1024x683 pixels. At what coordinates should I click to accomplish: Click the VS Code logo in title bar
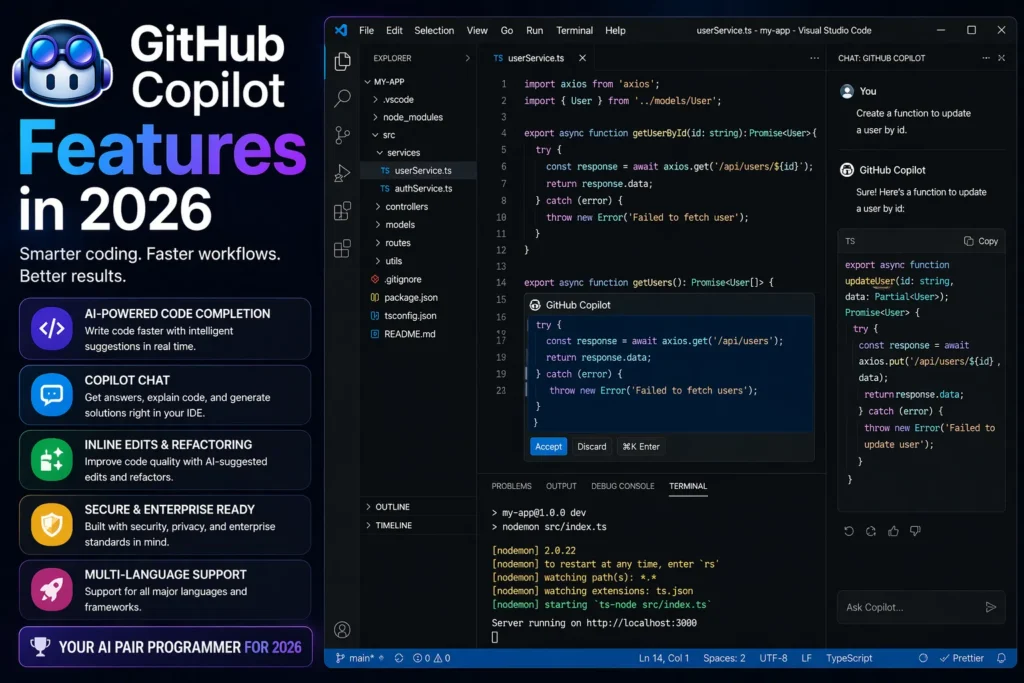[341, 30]
